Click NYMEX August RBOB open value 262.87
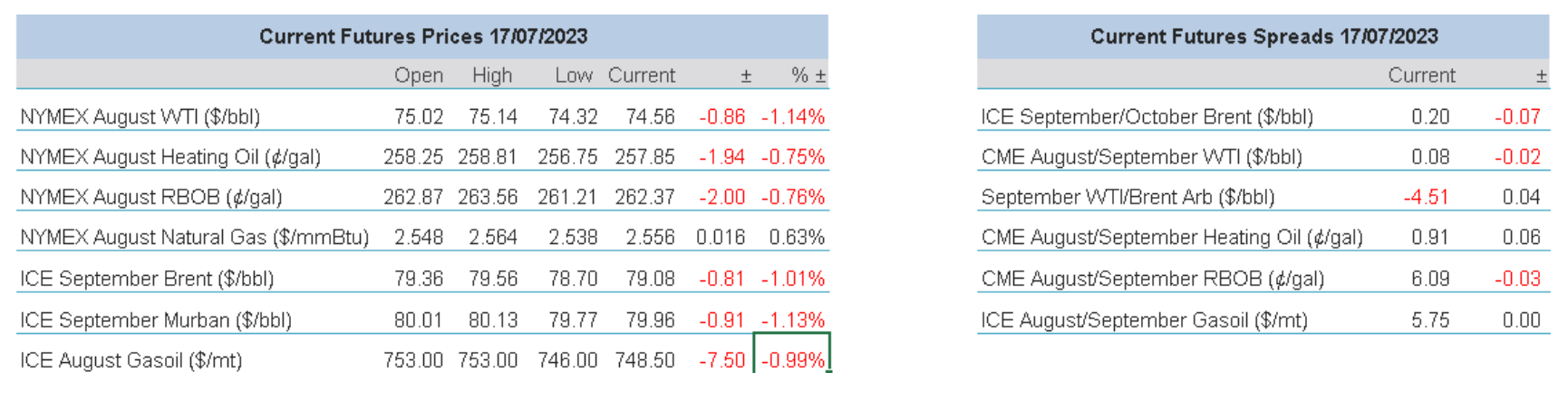 [x=413, y=197]
